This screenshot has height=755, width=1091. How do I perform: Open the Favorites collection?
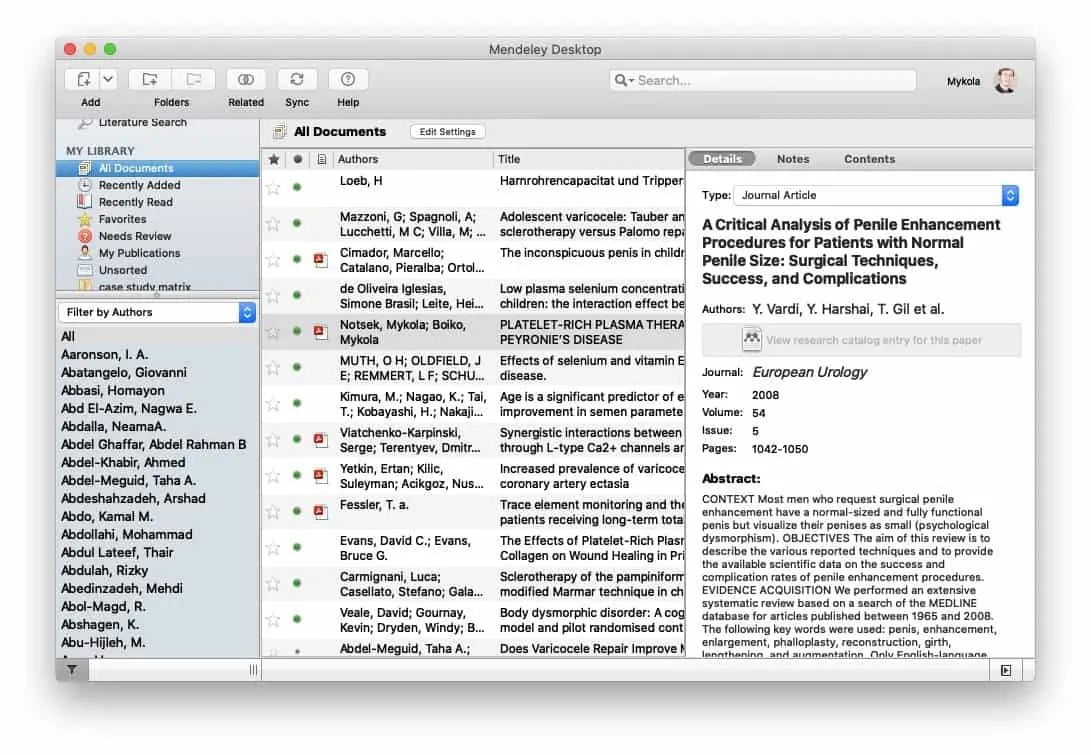[122, 219]
